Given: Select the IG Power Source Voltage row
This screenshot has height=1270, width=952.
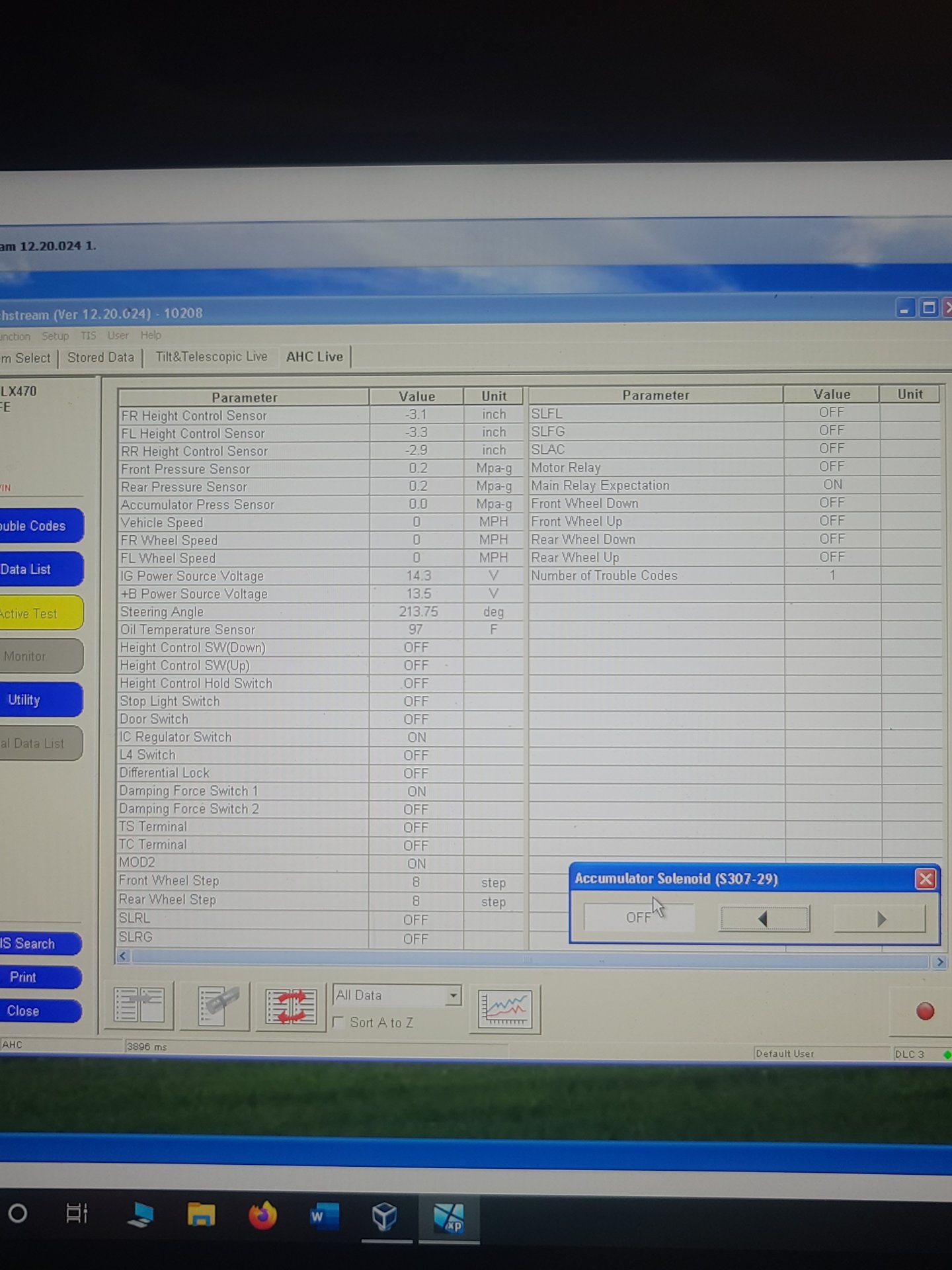Looking at the screenshot, I should [321, 576].
